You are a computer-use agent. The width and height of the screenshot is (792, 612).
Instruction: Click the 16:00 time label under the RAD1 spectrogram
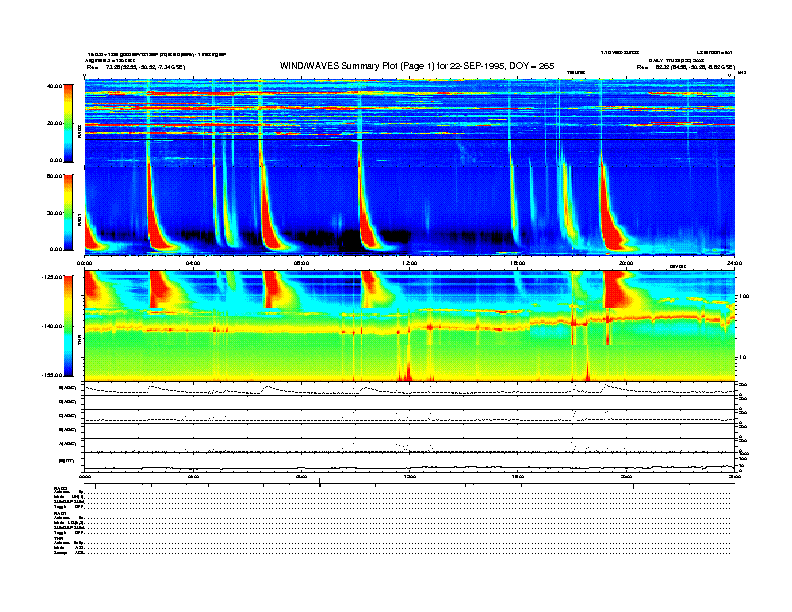point(517,263)
